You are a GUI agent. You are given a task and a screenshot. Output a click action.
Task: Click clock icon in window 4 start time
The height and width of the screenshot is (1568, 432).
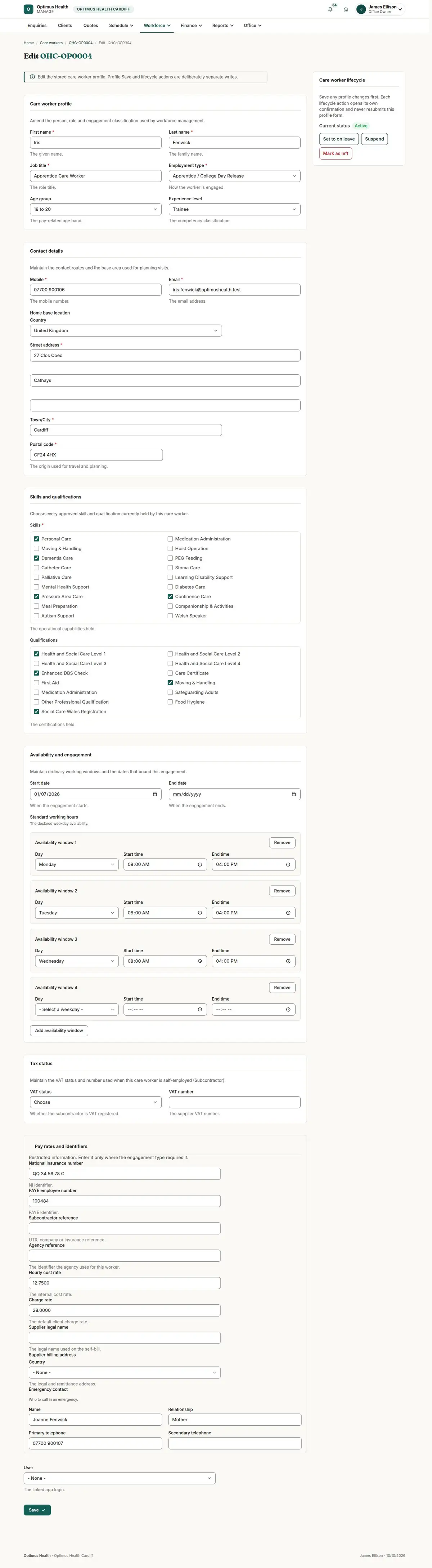[x=199, y=1009]
